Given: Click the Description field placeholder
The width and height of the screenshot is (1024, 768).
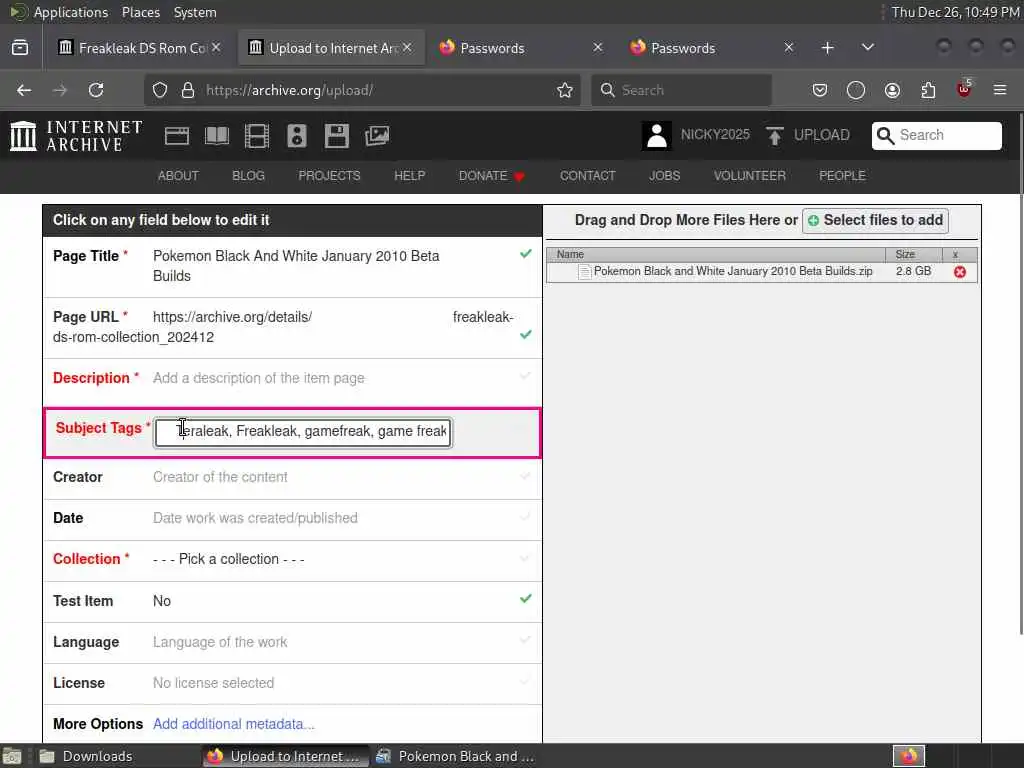Looking at the screenshot, I should 259,378.
